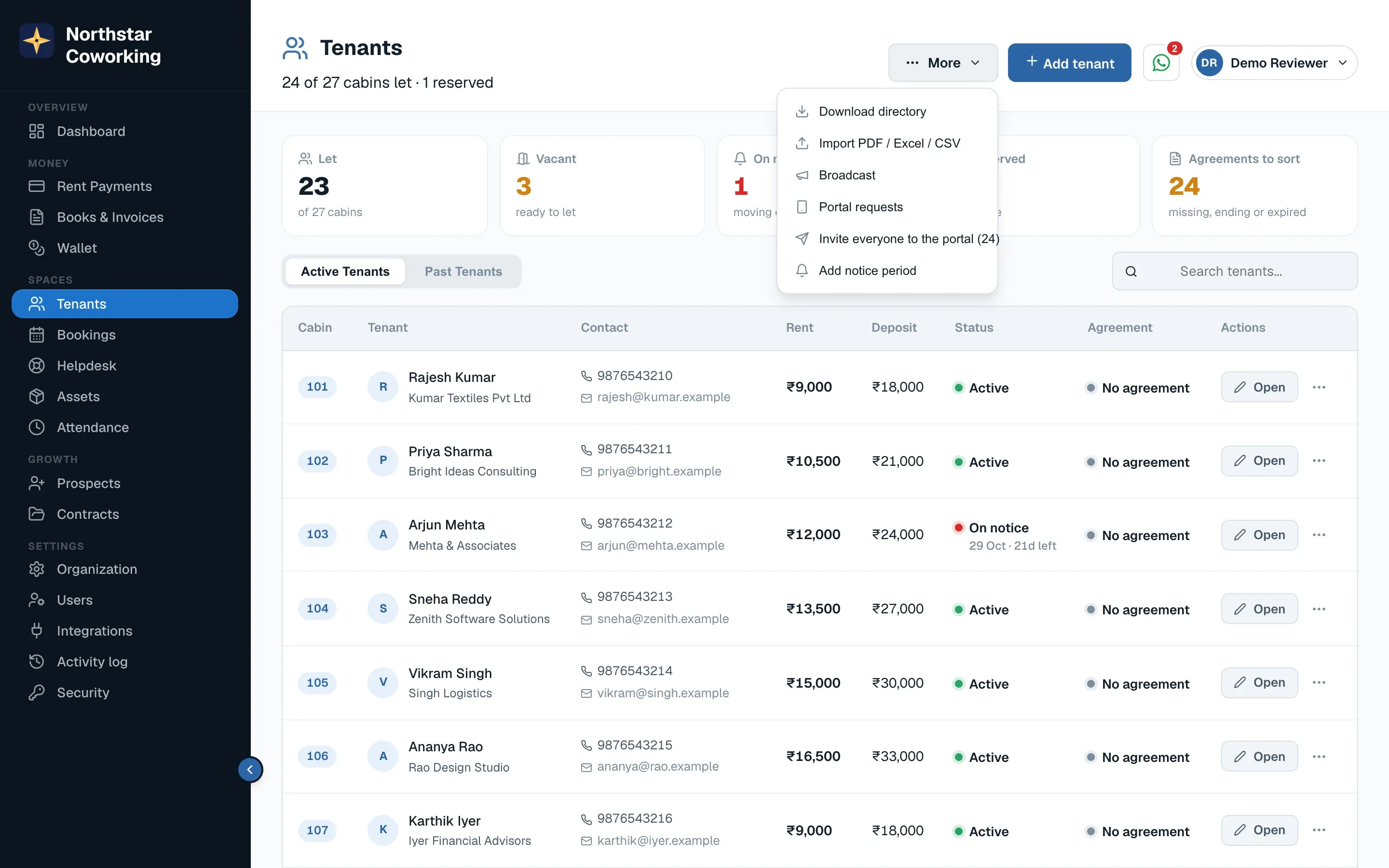Viewport: 1389px width, 868px height.
Task: Open Rent Payments in the sidebar
Action: point(125,186)
